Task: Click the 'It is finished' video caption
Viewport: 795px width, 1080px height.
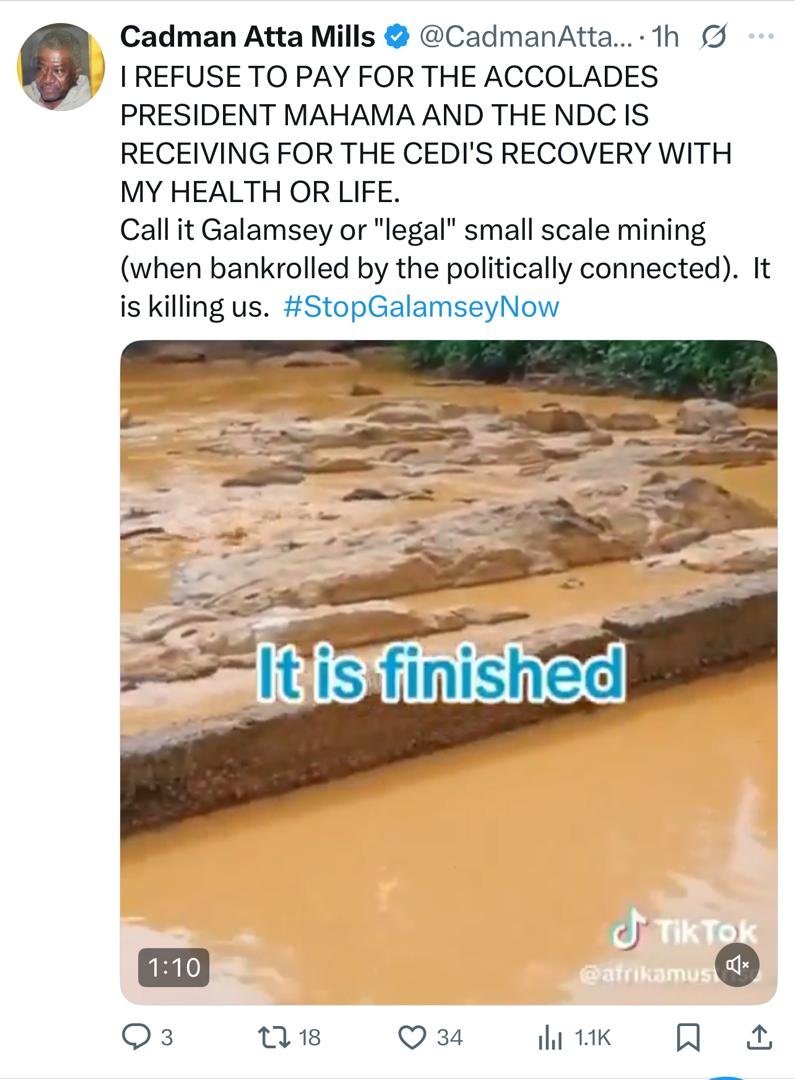Action: (440, 674)
